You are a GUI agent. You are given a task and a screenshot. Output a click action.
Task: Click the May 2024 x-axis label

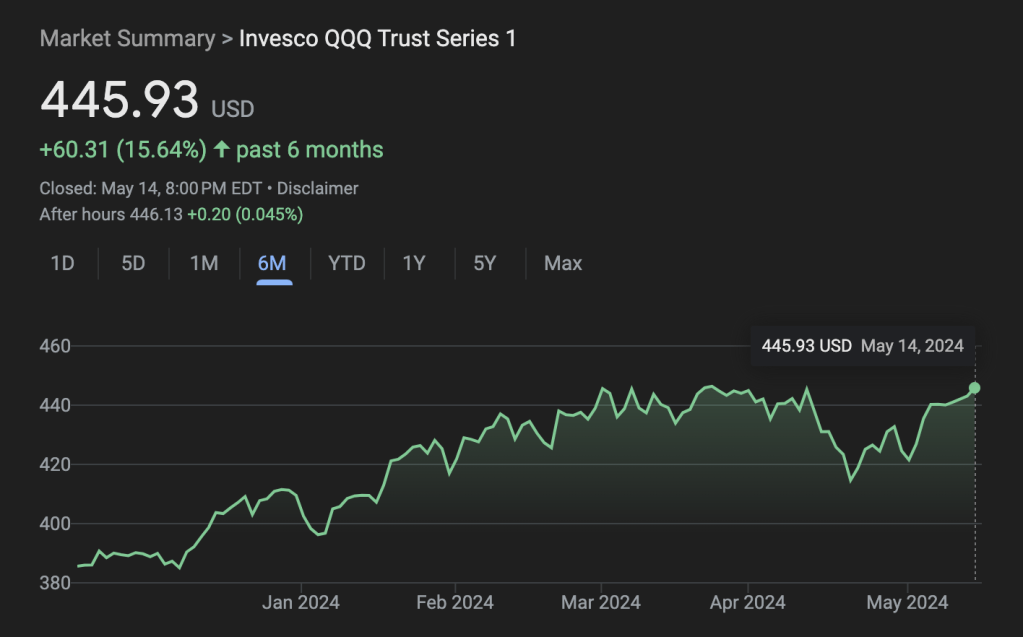(x=908, y=603)
